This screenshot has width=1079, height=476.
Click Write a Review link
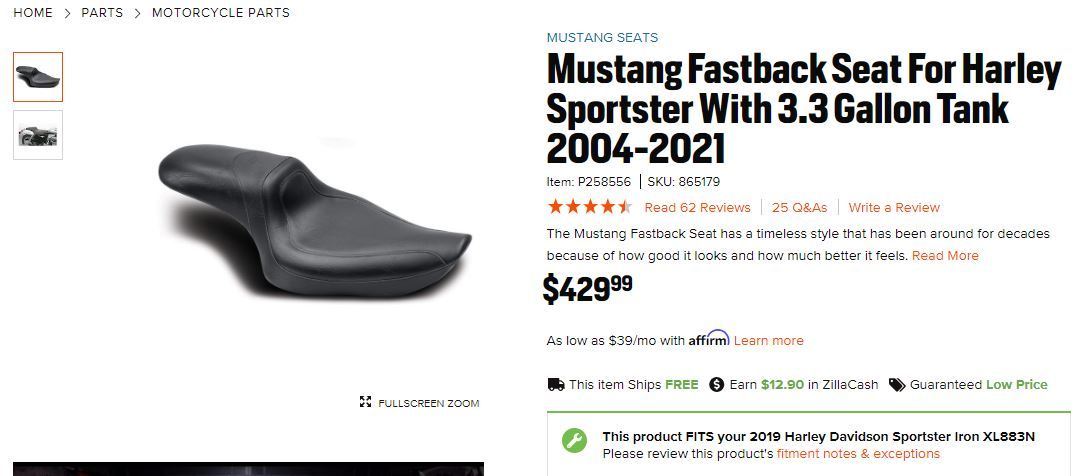click(894, 208)
